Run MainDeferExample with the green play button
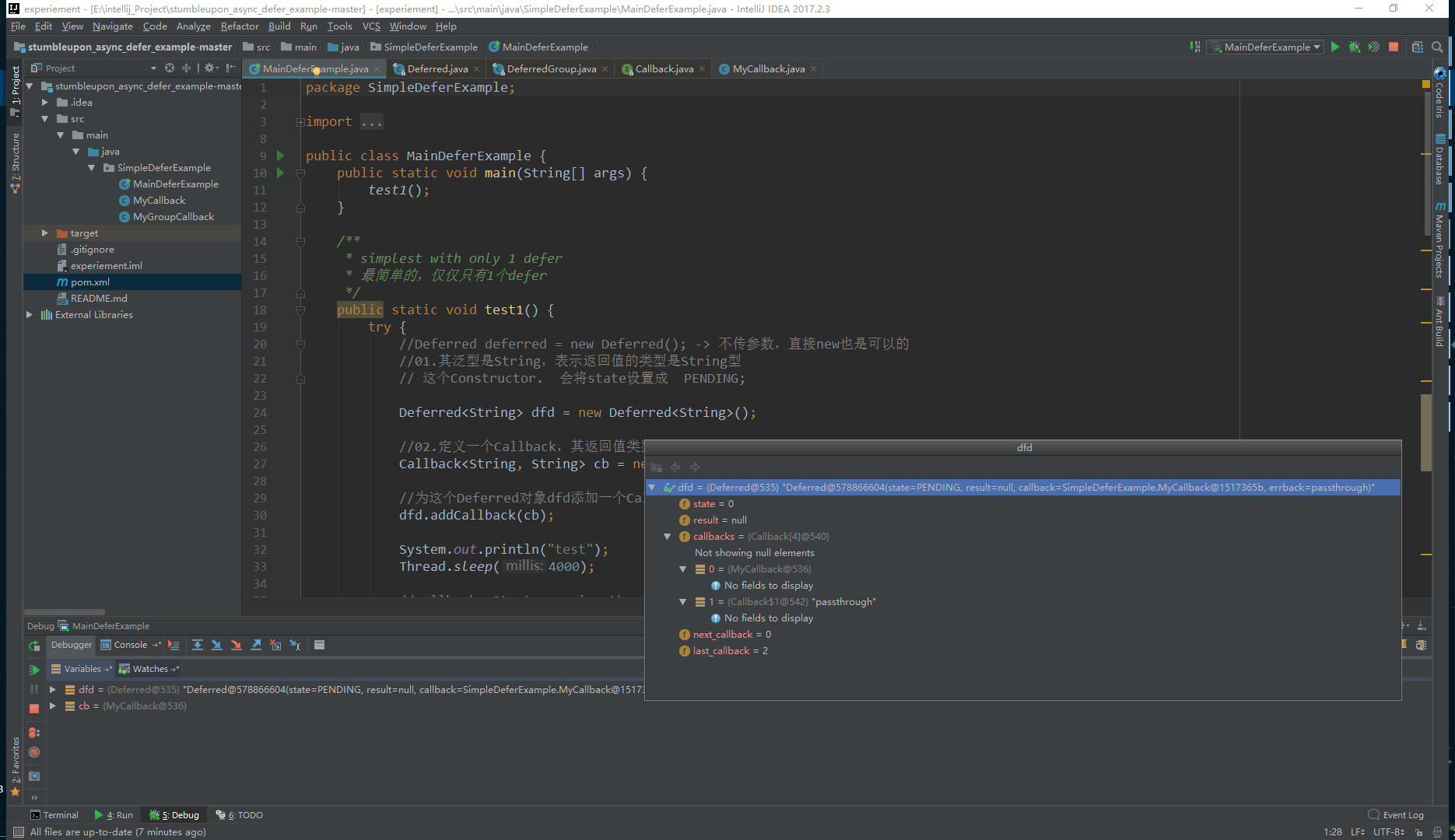This screenshot has width=1455, height=840. click(1335, 47)
